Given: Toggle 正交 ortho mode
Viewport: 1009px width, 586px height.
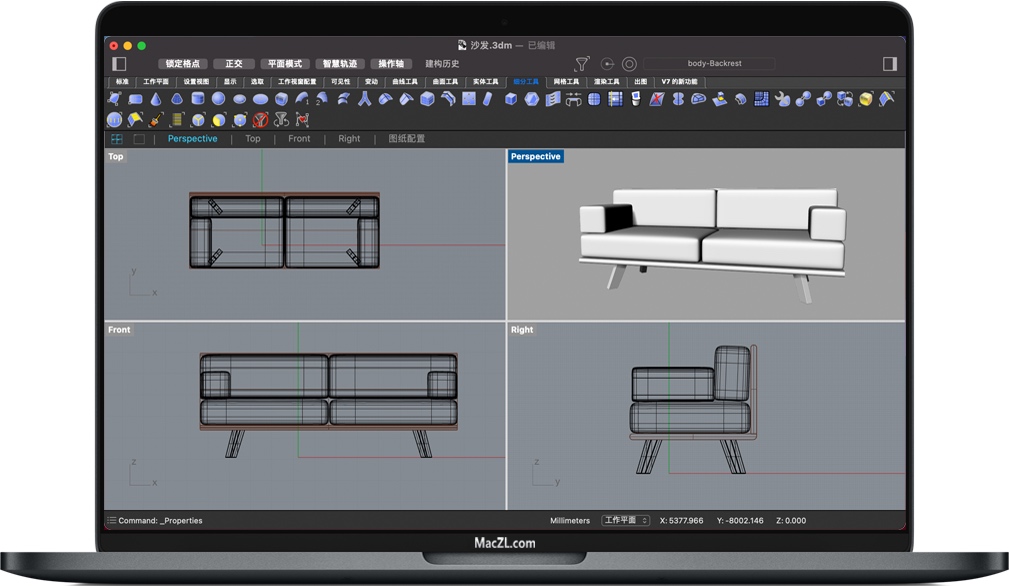Looking at the screenshot, I should (234, 64).
